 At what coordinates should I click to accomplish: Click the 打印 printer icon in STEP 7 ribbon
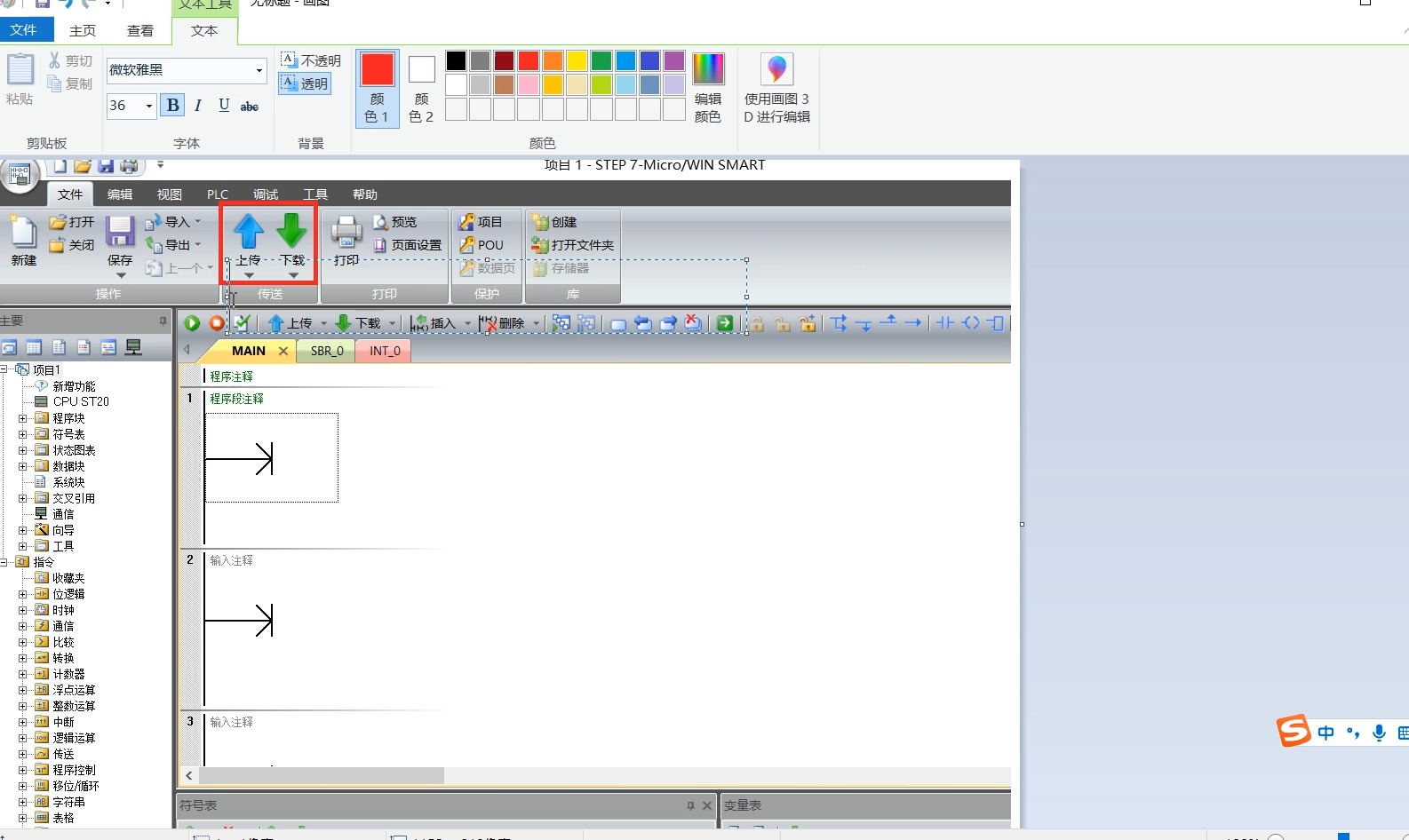[346, 232]
